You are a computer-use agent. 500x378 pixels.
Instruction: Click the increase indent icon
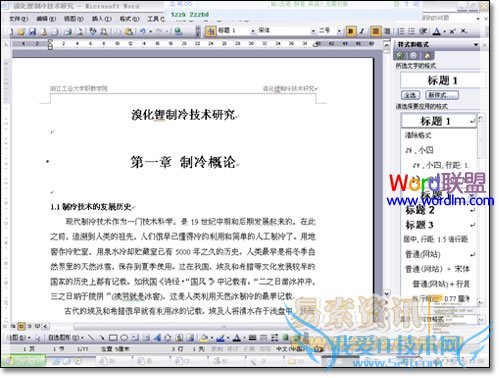pyautogui.click(x=423, y=31)
